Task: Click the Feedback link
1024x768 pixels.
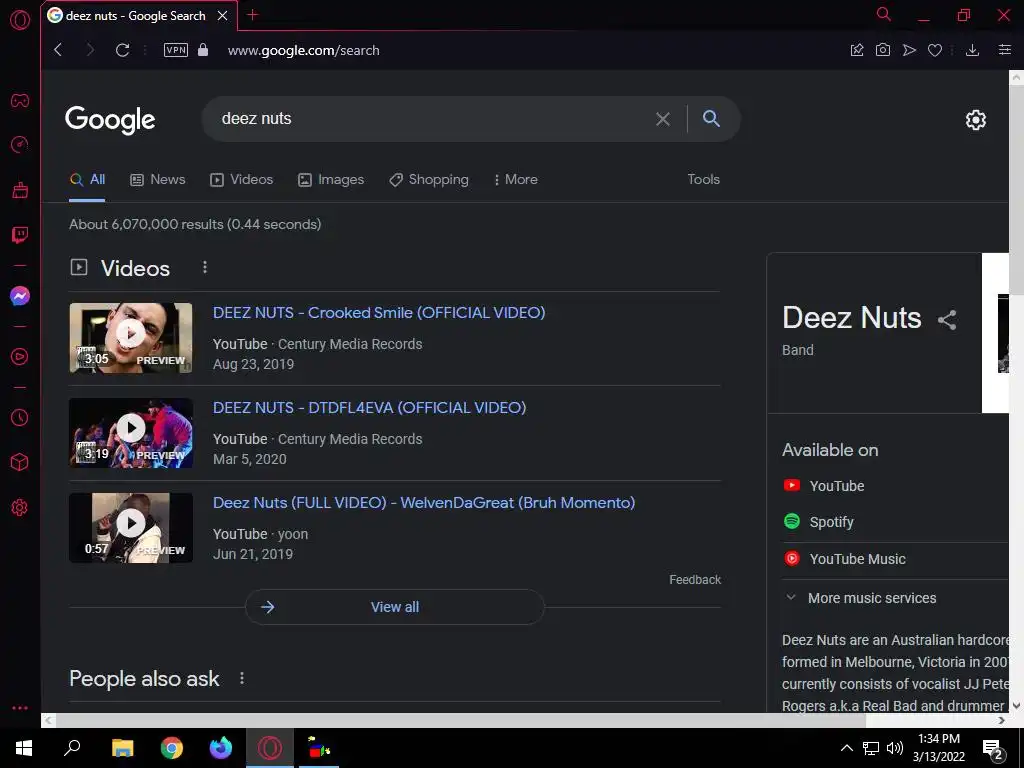Action: click(x=695, y=579)
